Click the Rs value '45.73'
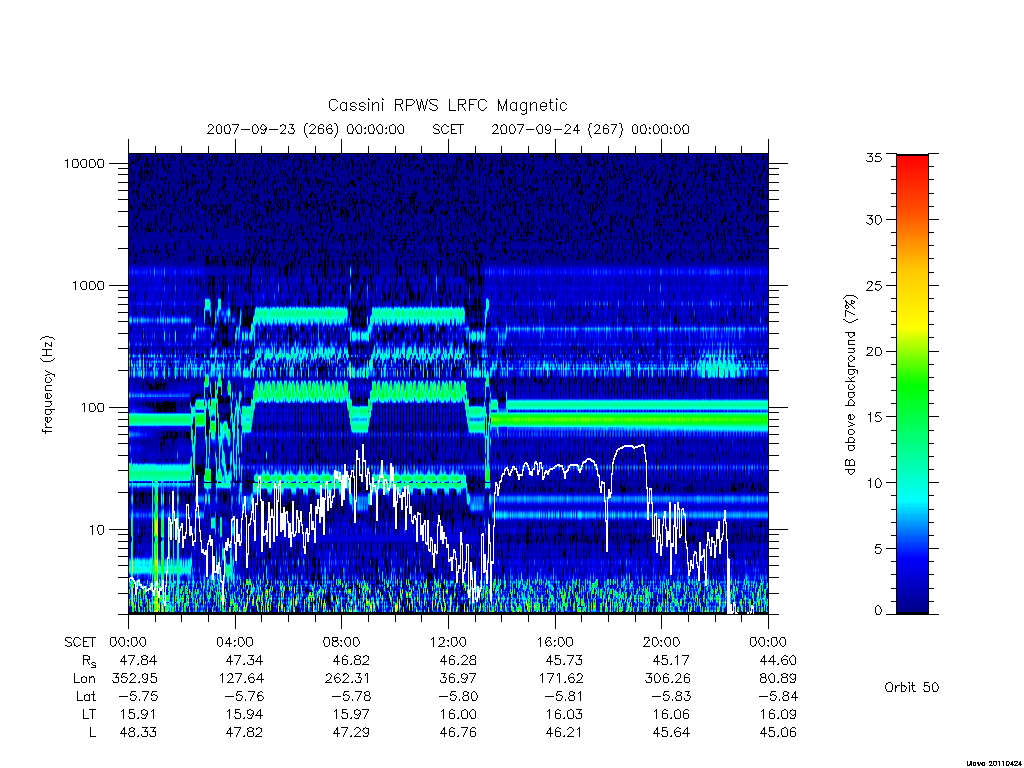Image resolution: width=1024 pixels, height=768 pixels. click(564, 660)
